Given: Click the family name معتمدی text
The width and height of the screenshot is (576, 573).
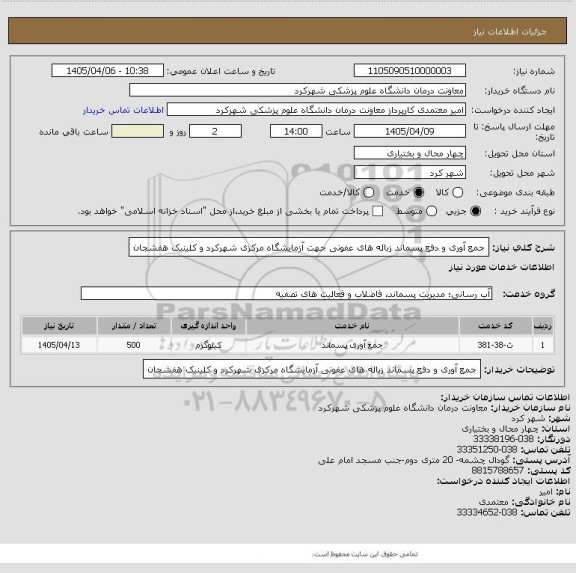Looking at the screenshot, I should [x=494, y=502].
